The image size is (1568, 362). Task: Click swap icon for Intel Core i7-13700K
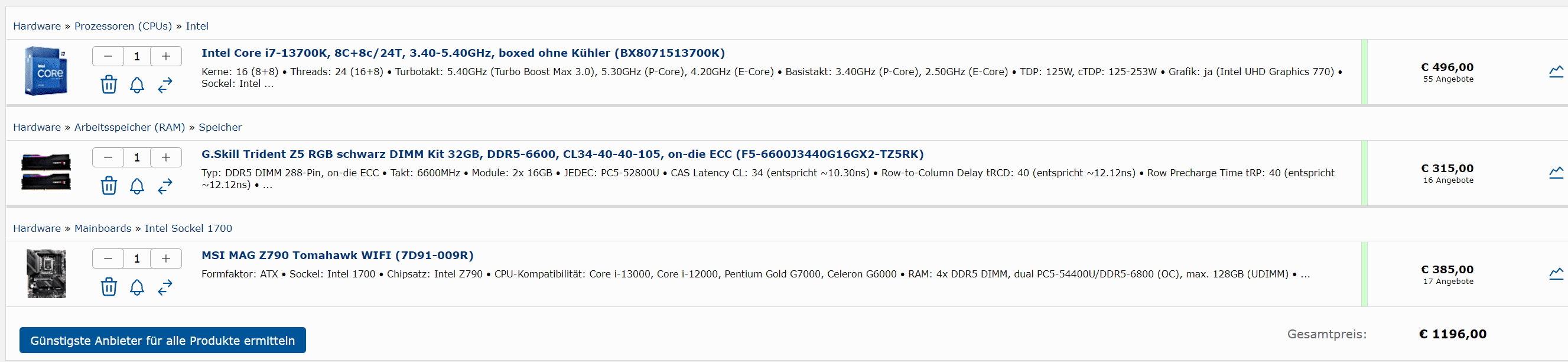[x=165, y=85]
